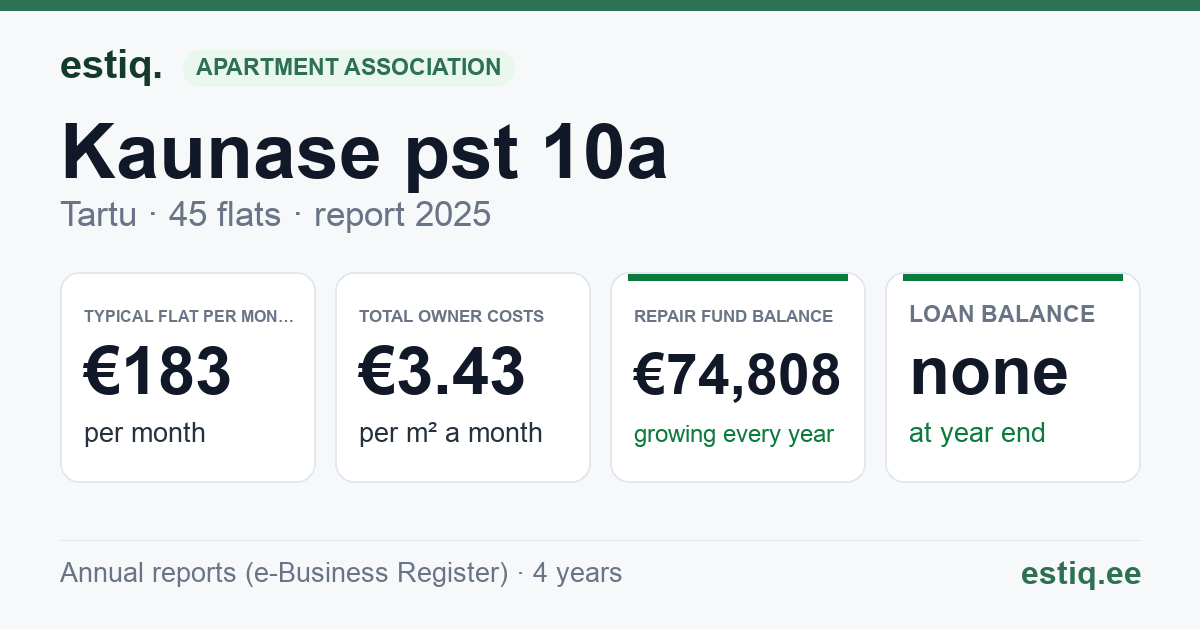Select the Kaunase pst 10a heading

click(x=364, y=152)
